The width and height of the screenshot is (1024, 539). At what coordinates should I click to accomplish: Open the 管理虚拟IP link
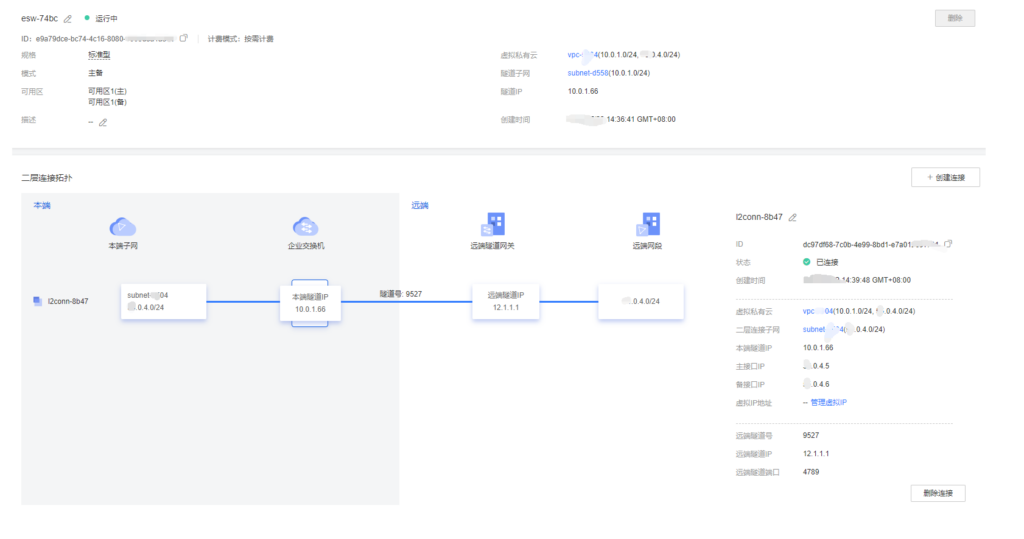pyautogui.click(x=830, y=402)
